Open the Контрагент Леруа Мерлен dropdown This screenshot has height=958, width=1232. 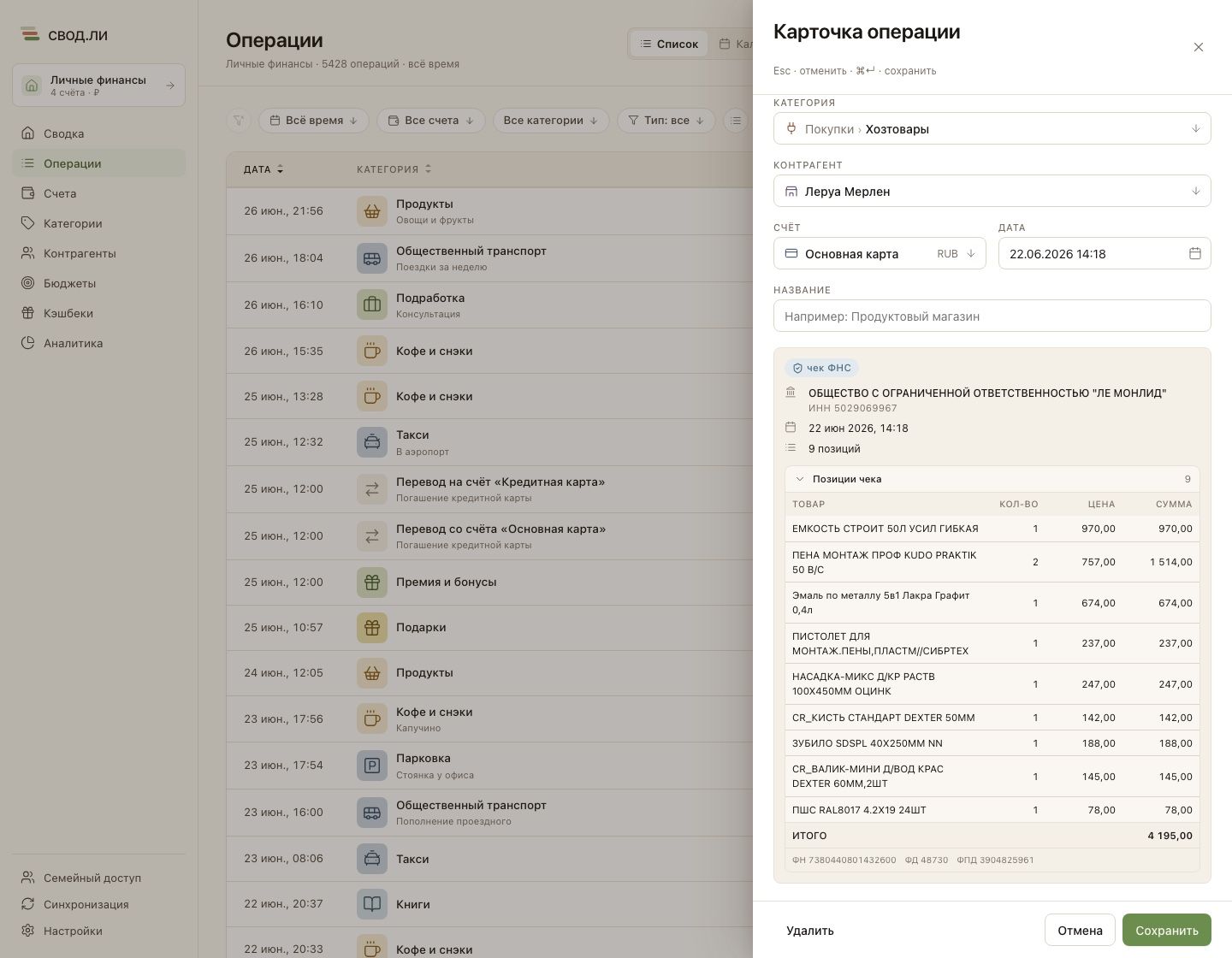point(992,192)
